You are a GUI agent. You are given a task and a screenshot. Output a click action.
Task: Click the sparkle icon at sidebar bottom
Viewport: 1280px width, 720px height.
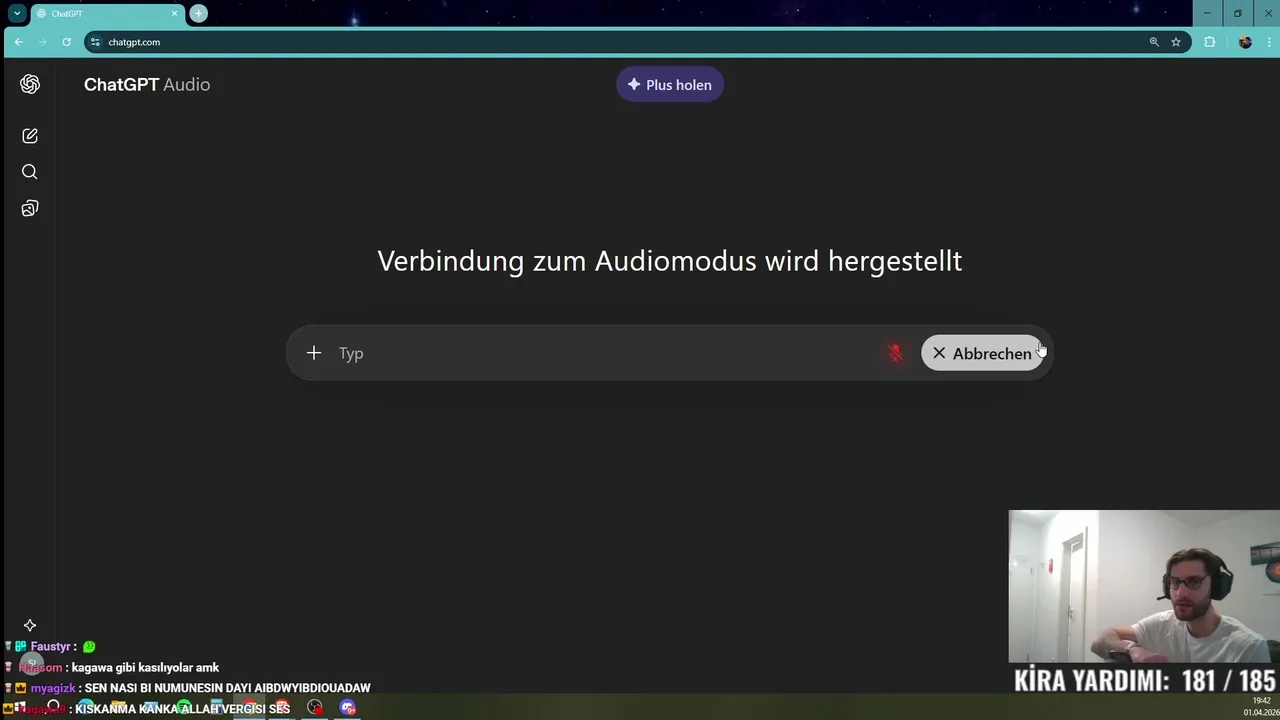(x=30, y=625)
